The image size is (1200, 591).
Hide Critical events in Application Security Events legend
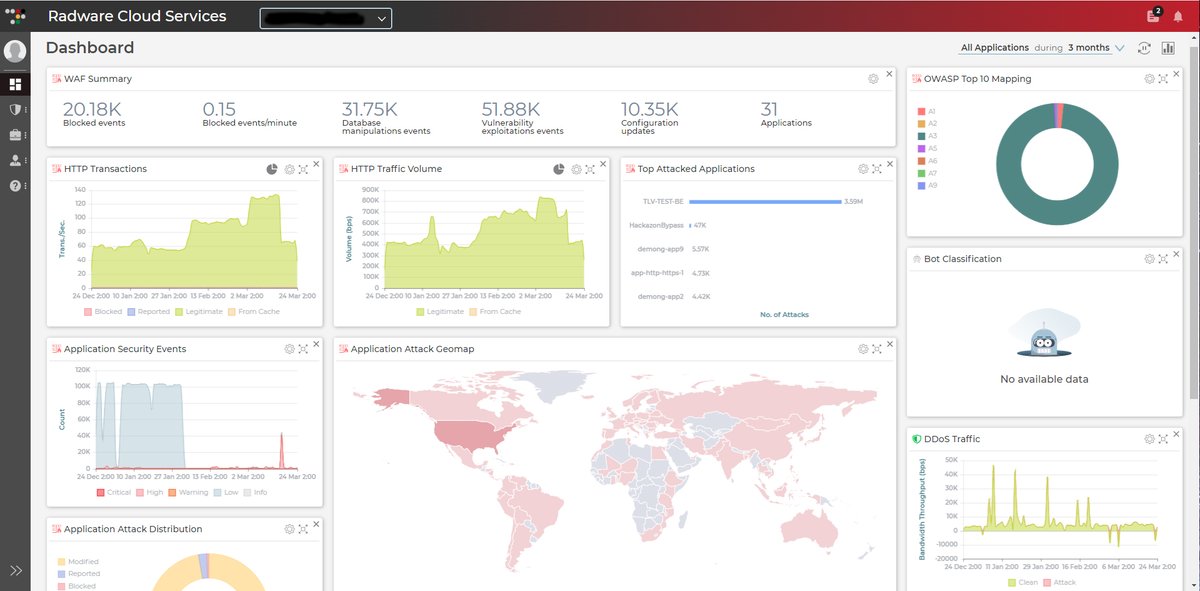[x=110, y=492]
